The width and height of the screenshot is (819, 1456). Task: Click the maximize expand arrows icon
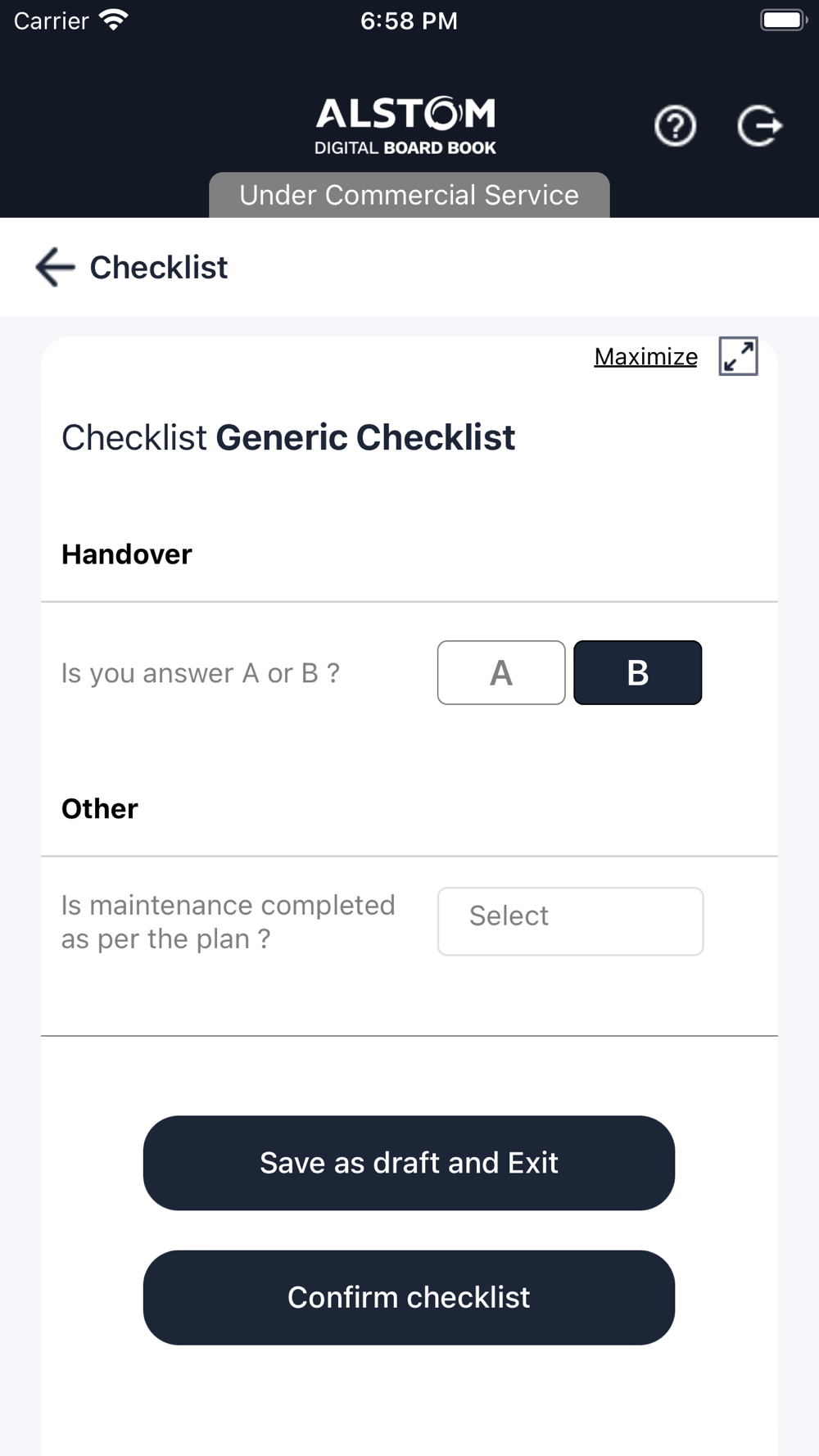coord(738,356)
